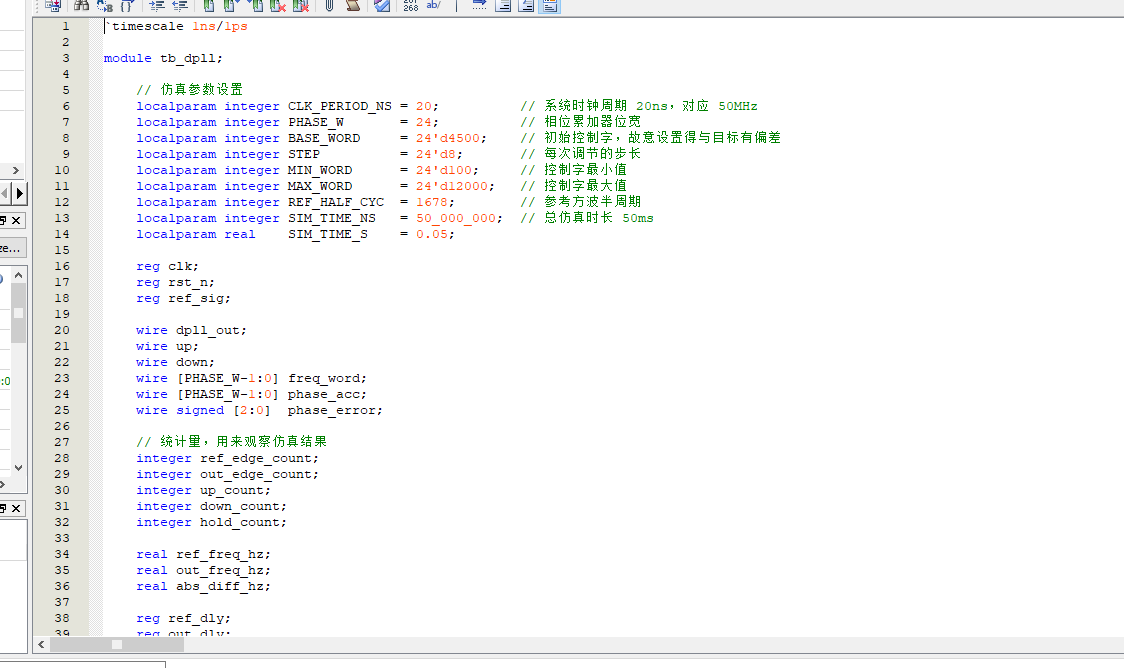Viewport: 1124px width, 668px height.
Task: Click the first document page toolbar icon
Action: pos(503,6)
